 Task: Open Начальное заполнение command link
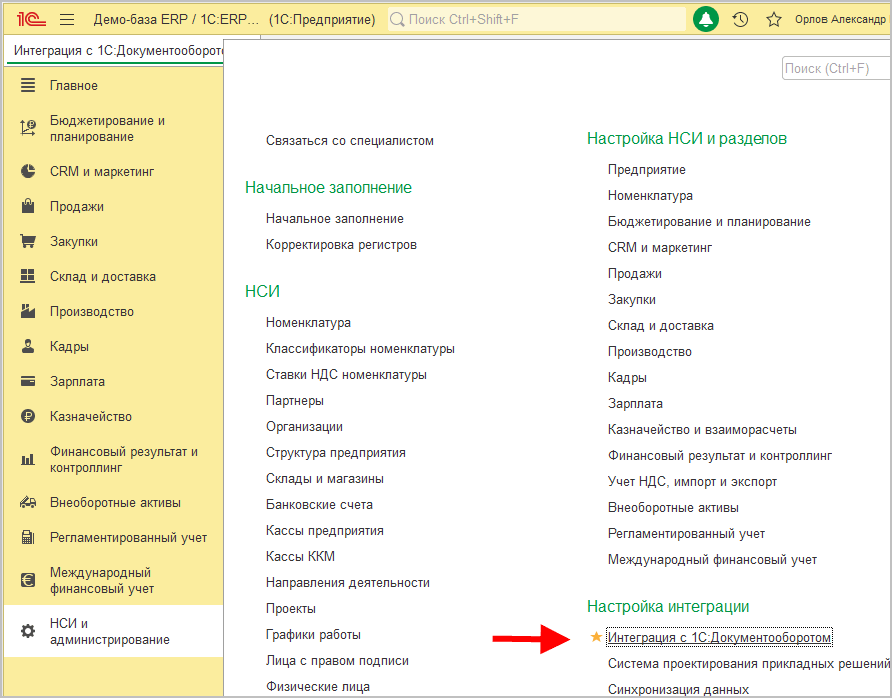(x=334, y=218)
